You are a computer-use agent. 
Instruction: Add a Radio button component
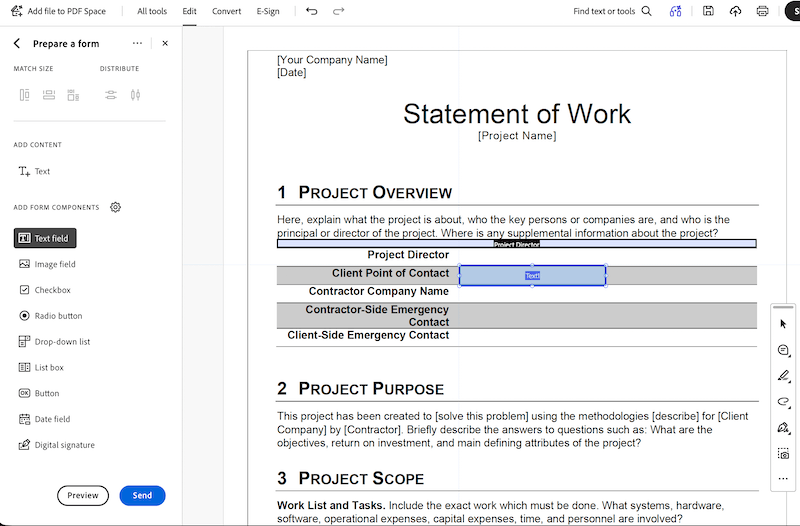click(x=51, y=316)
